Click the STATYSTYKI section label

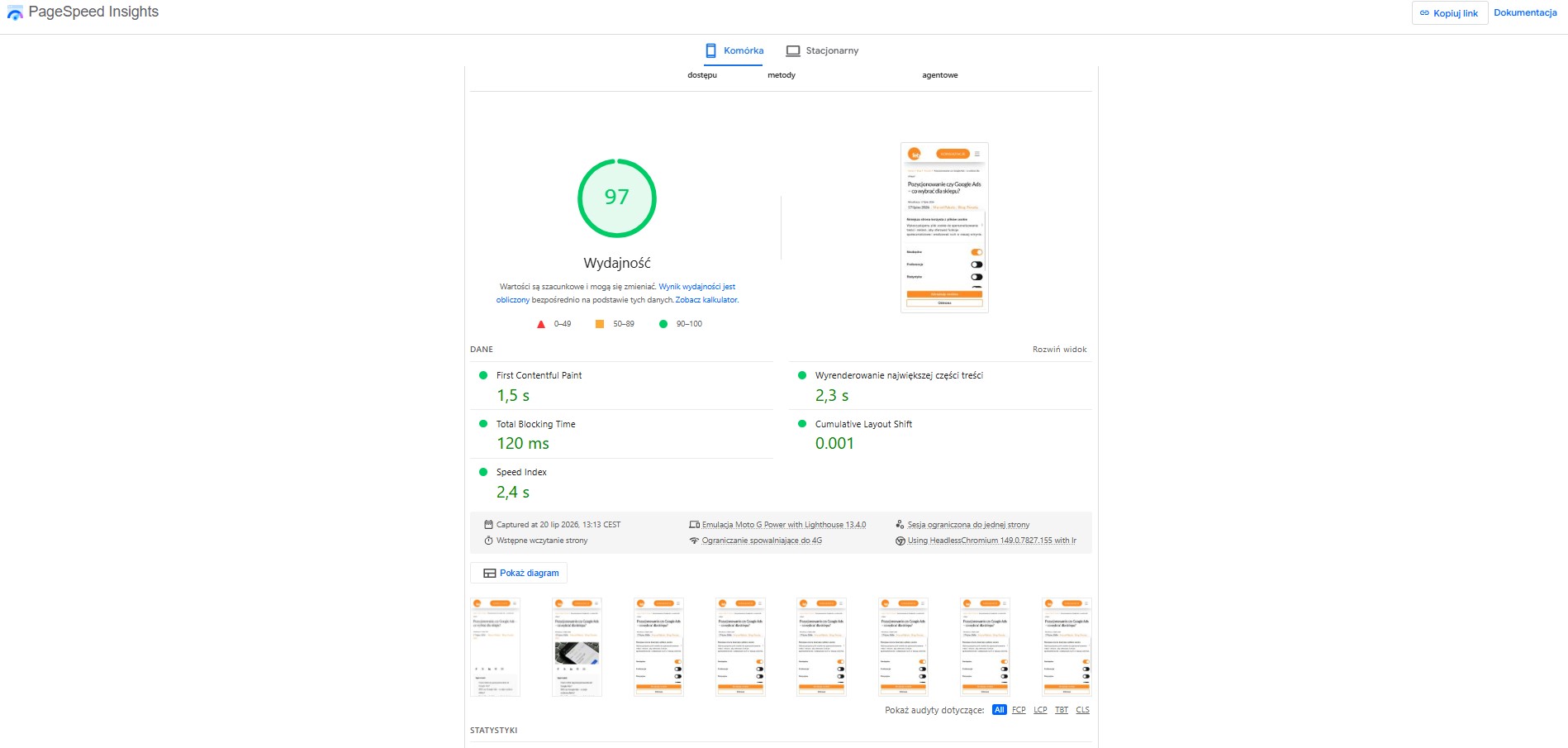click(x=494, y=731)
